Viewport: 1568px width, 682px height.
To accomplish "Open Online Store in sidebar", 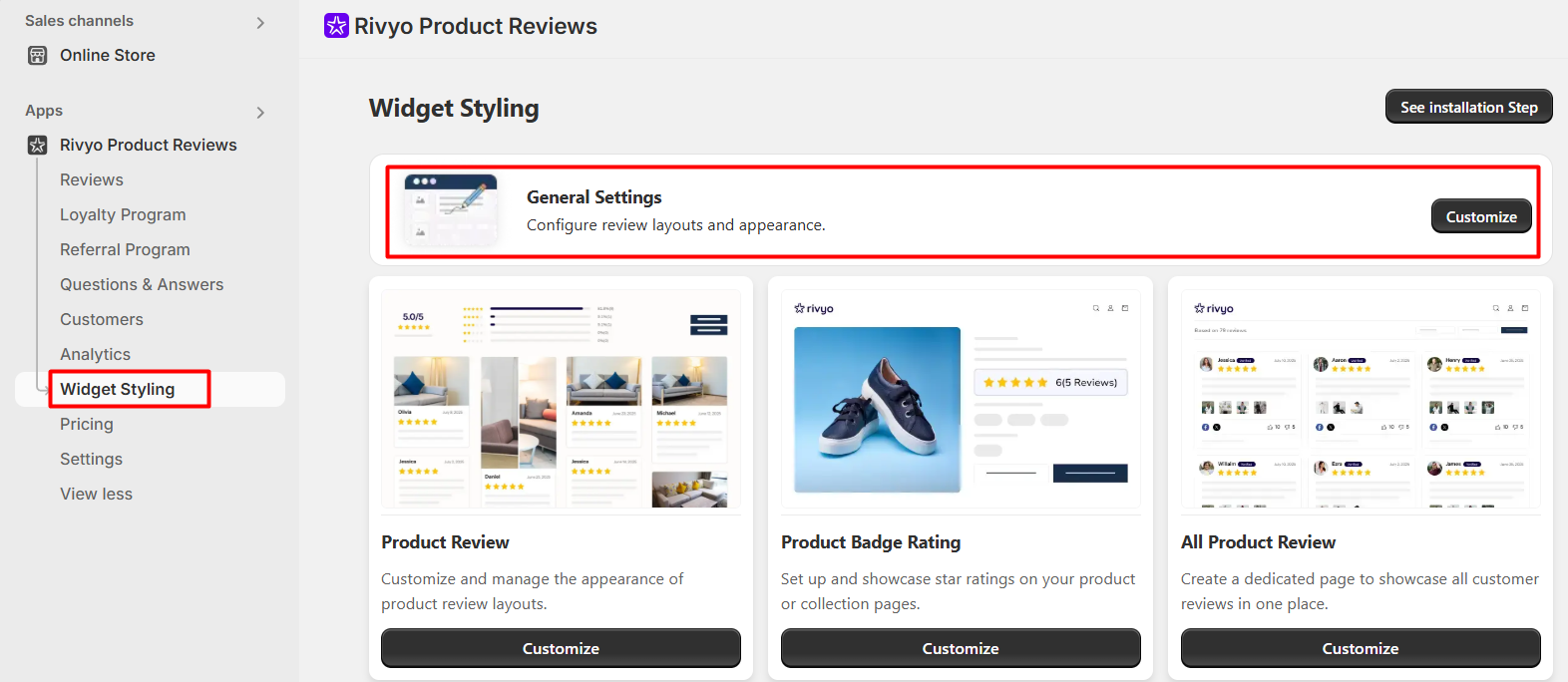I will point(108,55).
